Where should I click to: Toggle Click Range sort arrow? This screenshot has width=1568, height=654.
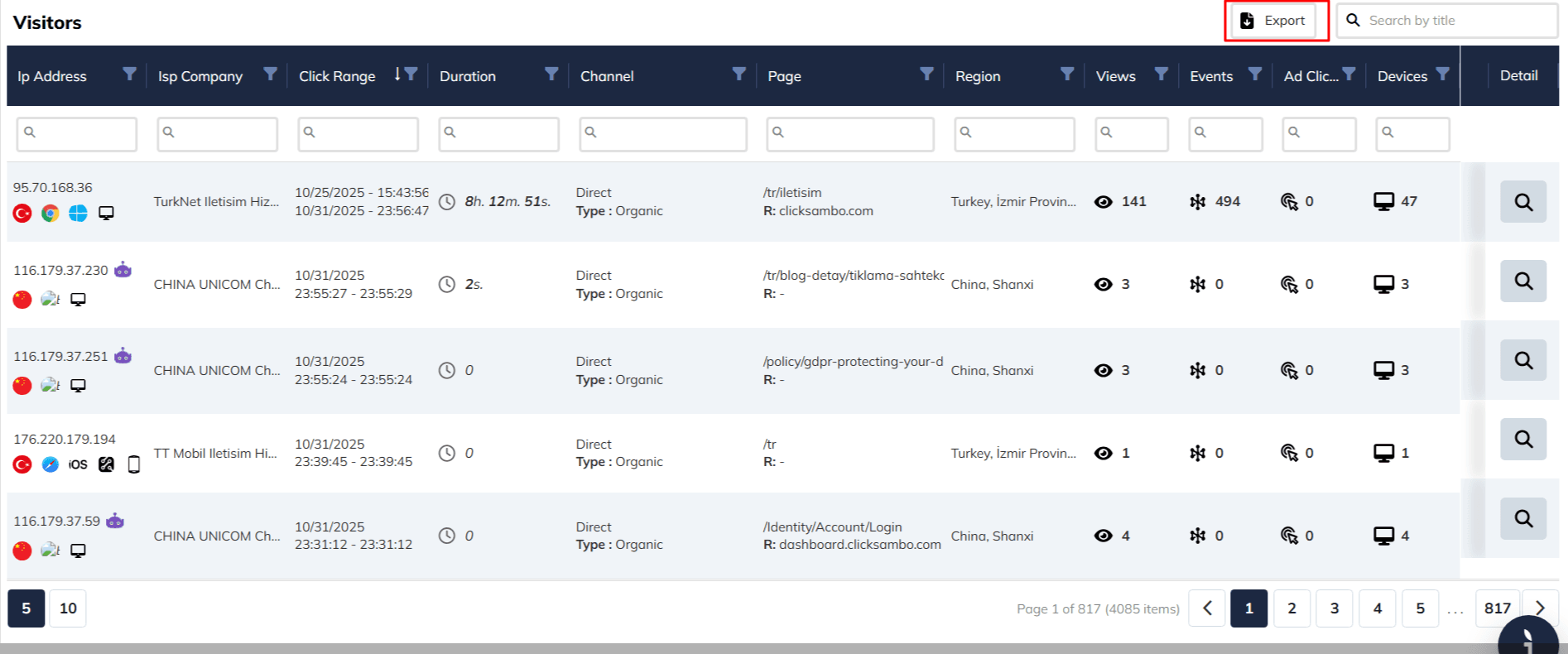(x=397, y=75)
